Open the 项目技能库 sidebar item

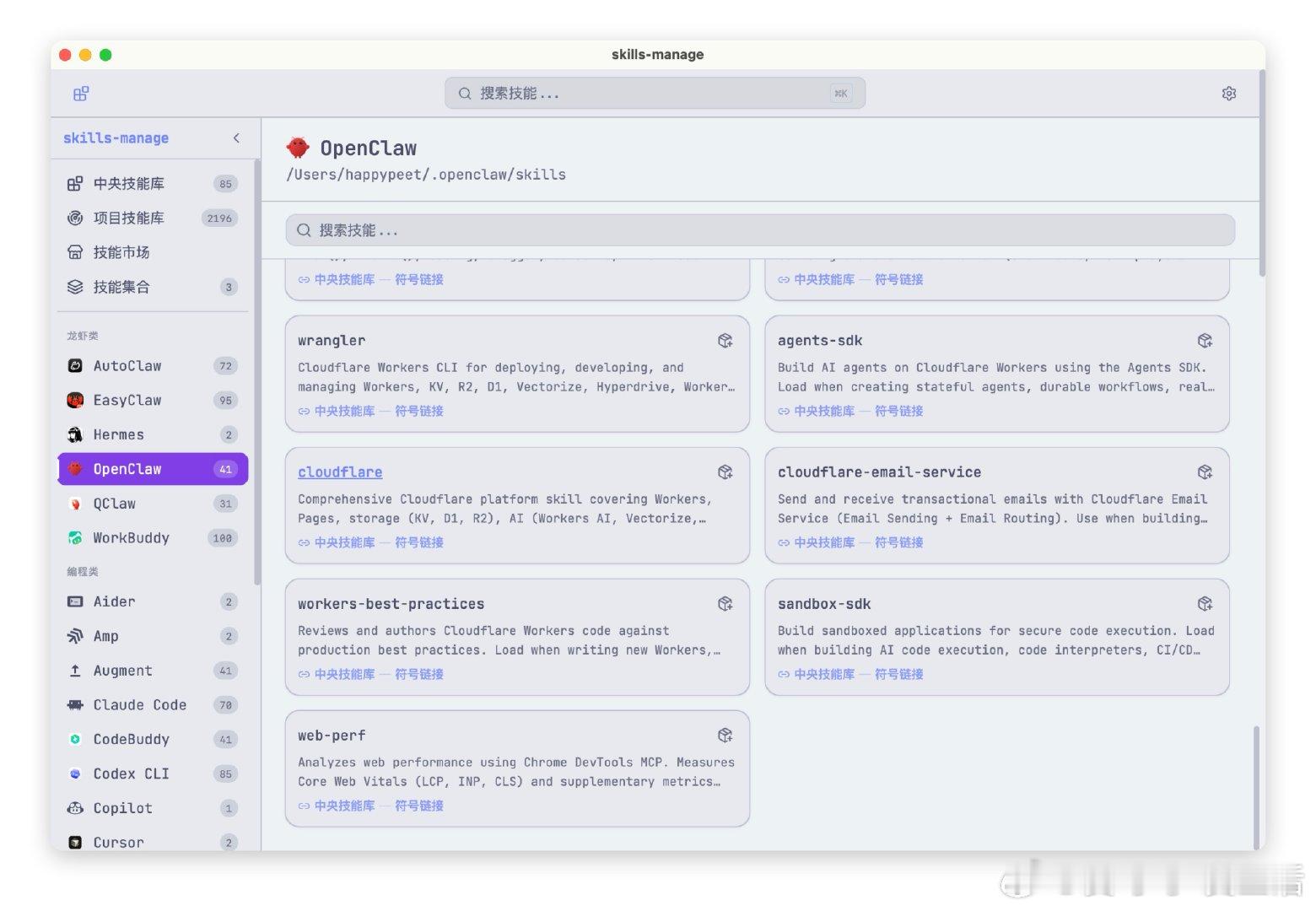[153, 218]
